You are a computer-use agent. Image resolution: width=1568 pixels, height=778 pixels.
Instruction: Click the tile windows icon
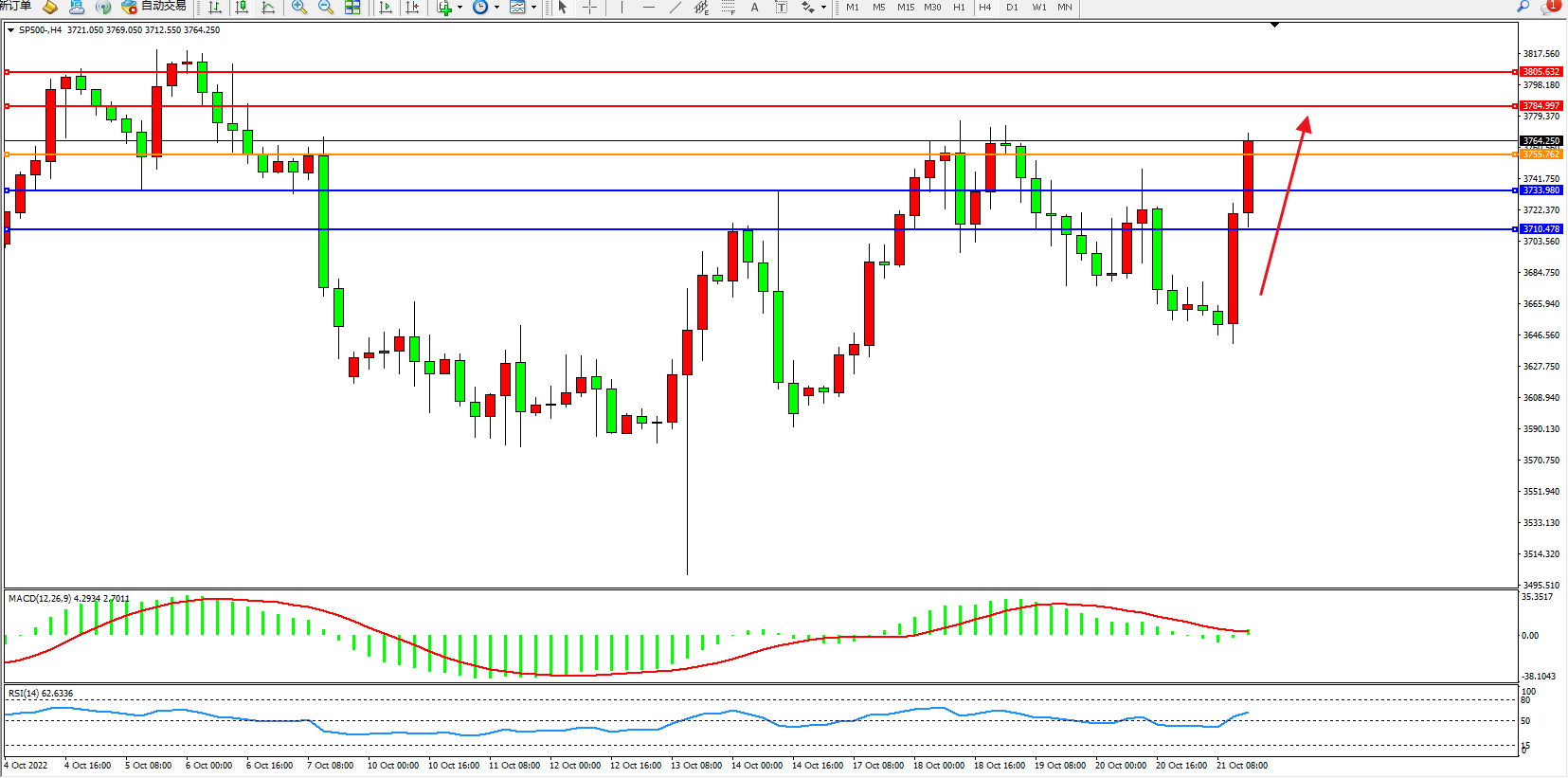click(x=352, y=8)
